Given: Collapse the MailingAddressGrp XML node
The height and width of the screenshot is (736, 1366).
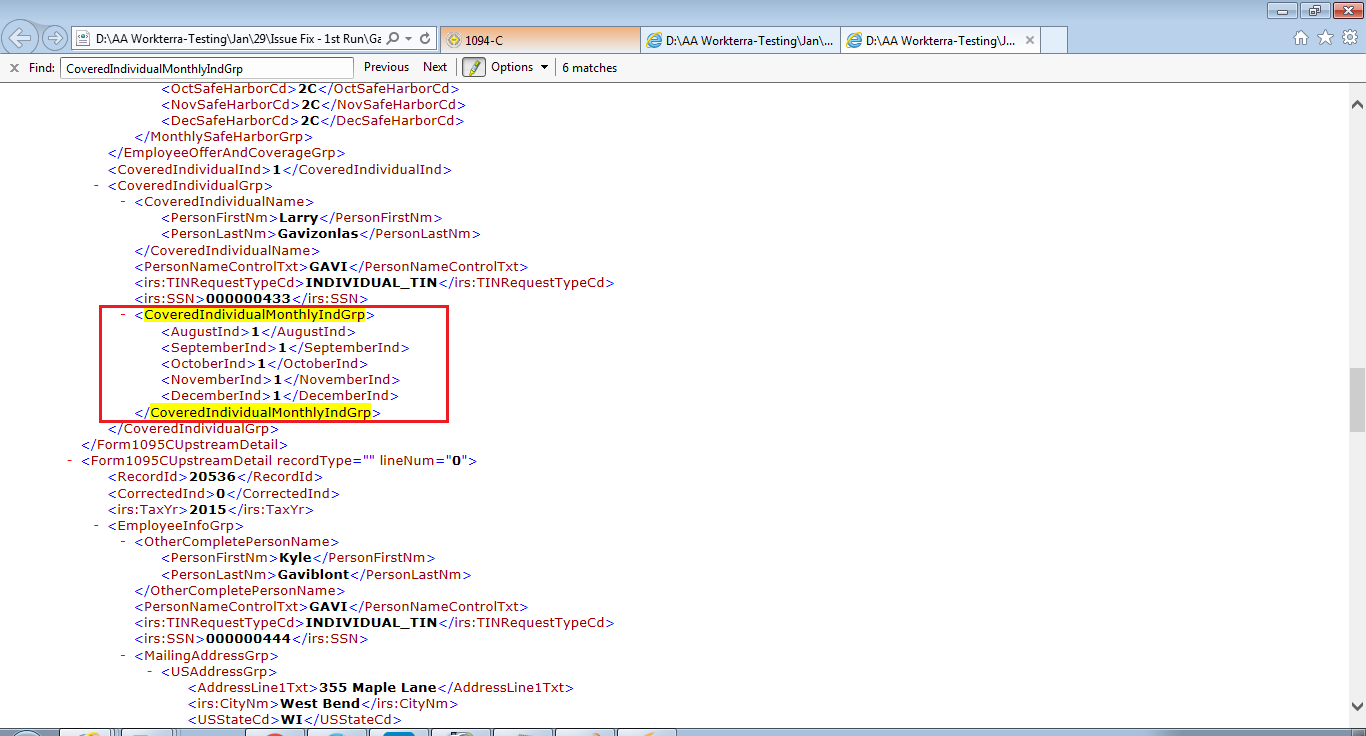Looking at the screenshot, I should click(x=124, y=656).
